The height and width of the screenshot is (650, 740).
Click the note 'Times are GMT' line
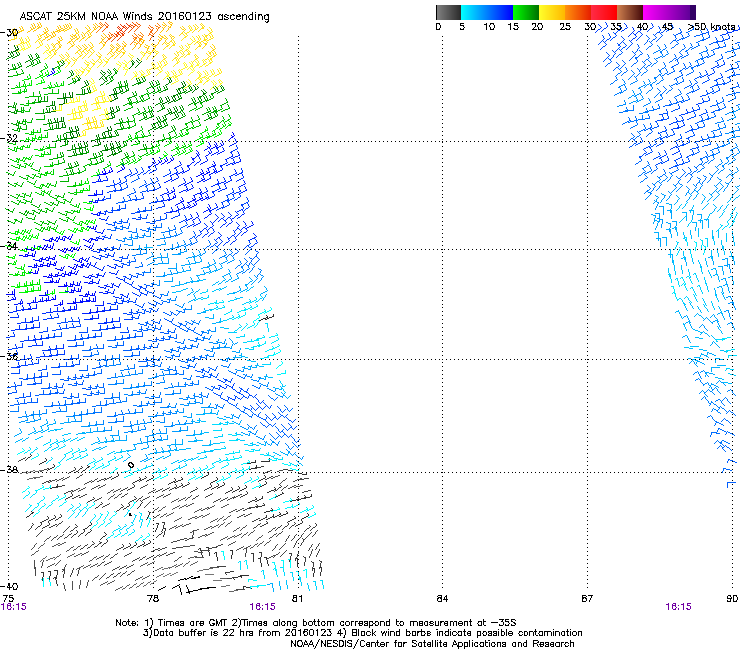coord(316,623)
